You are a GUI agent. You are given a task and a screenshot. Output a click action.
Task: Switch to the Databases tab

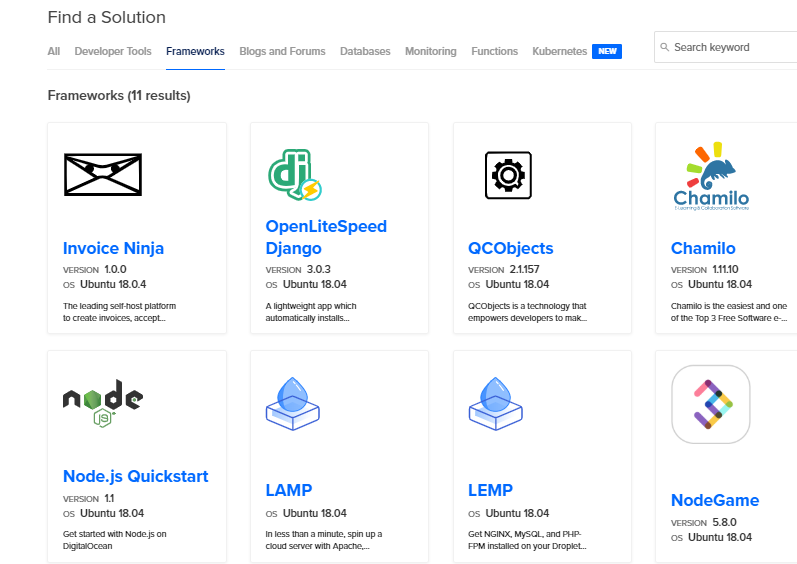coord(365,51)
